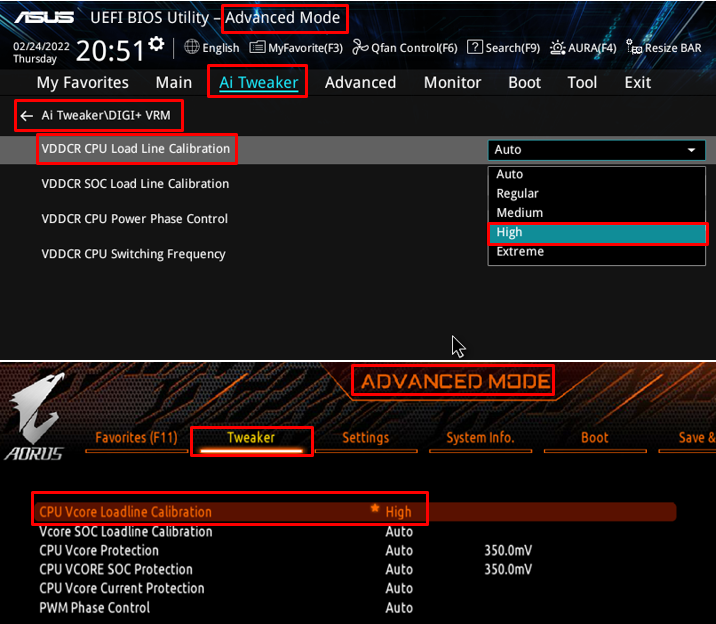Click 350.0mV beside CPU VCORE SOC Protection
The image size is (716, 624).
[508, 570]
